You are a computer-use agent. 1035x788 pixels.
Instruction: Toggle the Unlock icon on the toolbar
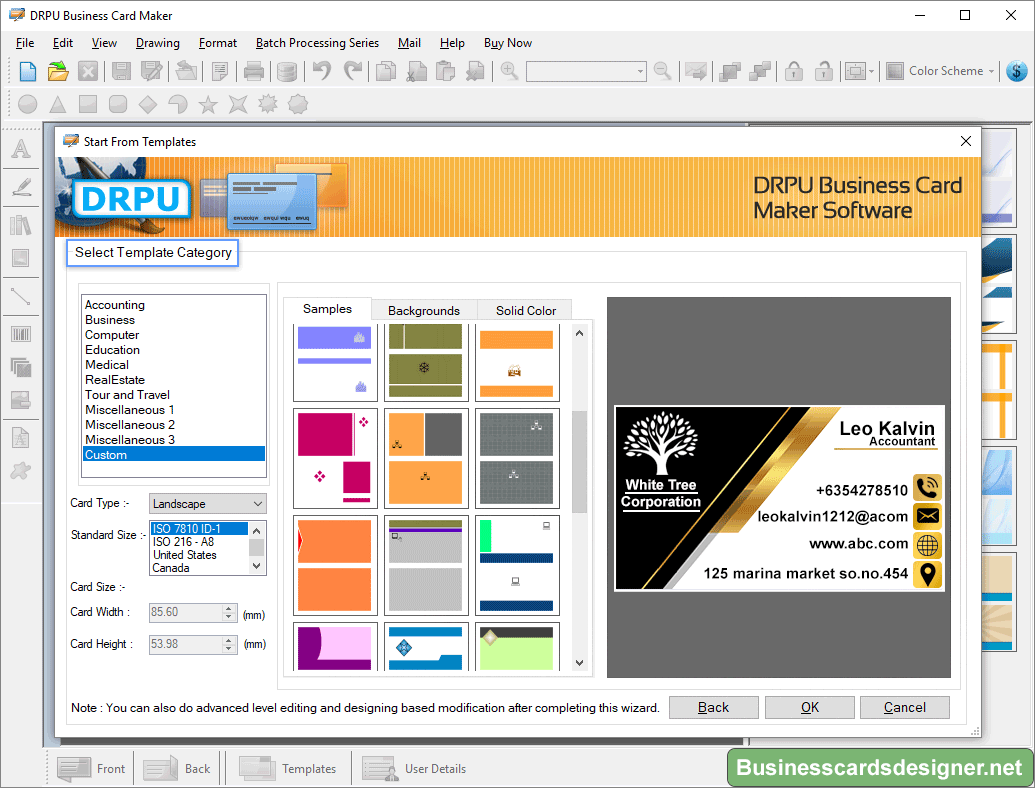tap(822, 71)
